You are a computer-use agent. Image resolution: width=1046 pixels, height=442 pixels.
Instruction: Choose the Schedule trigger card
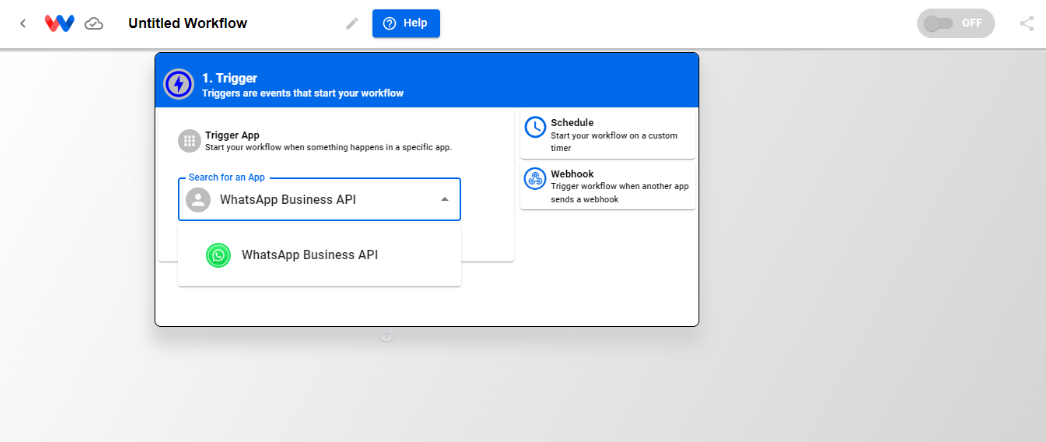click(x=608, y=135)
